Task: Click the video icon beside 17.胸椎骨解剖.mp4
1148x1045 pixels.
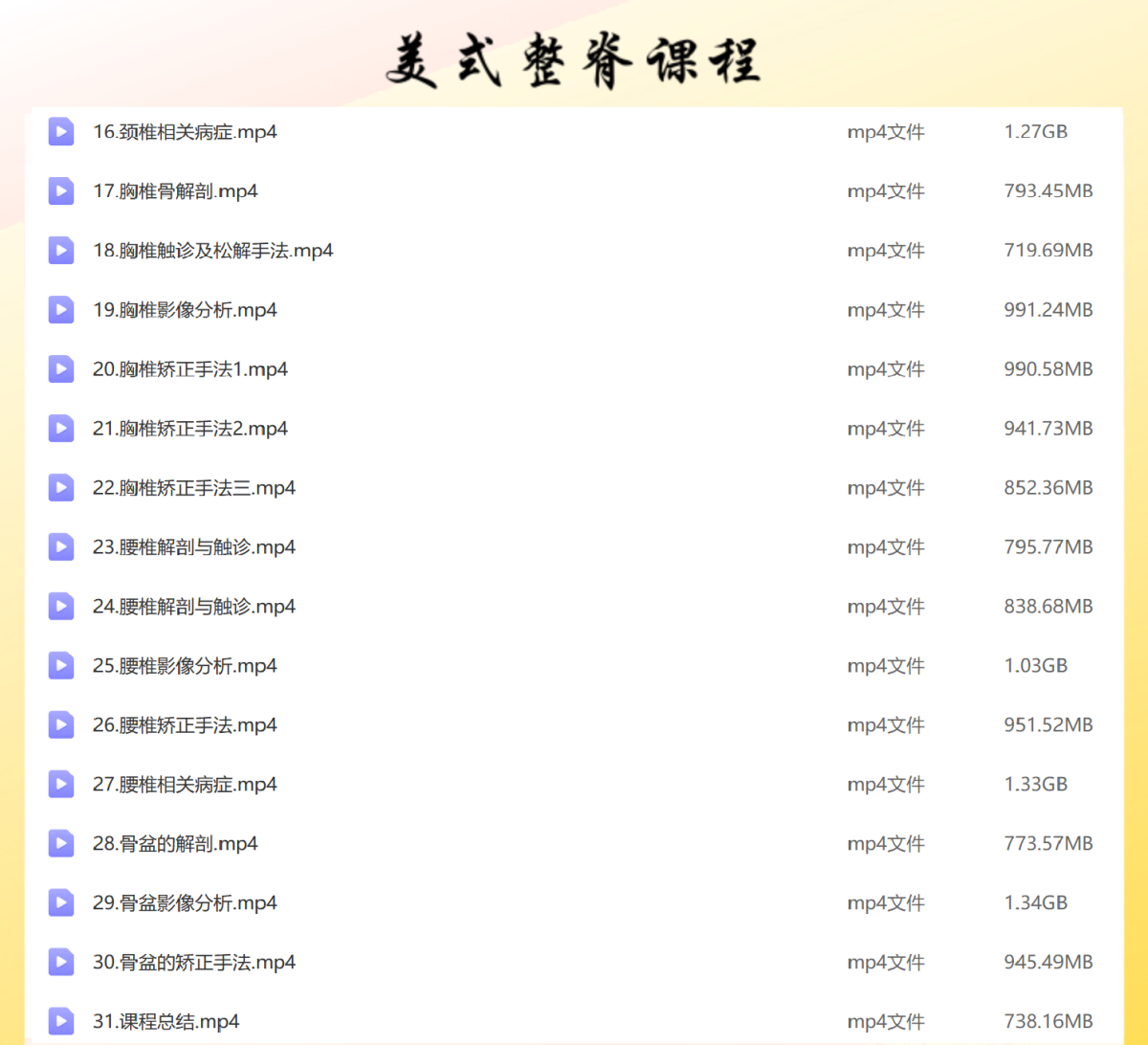Action: click(61, 191)
